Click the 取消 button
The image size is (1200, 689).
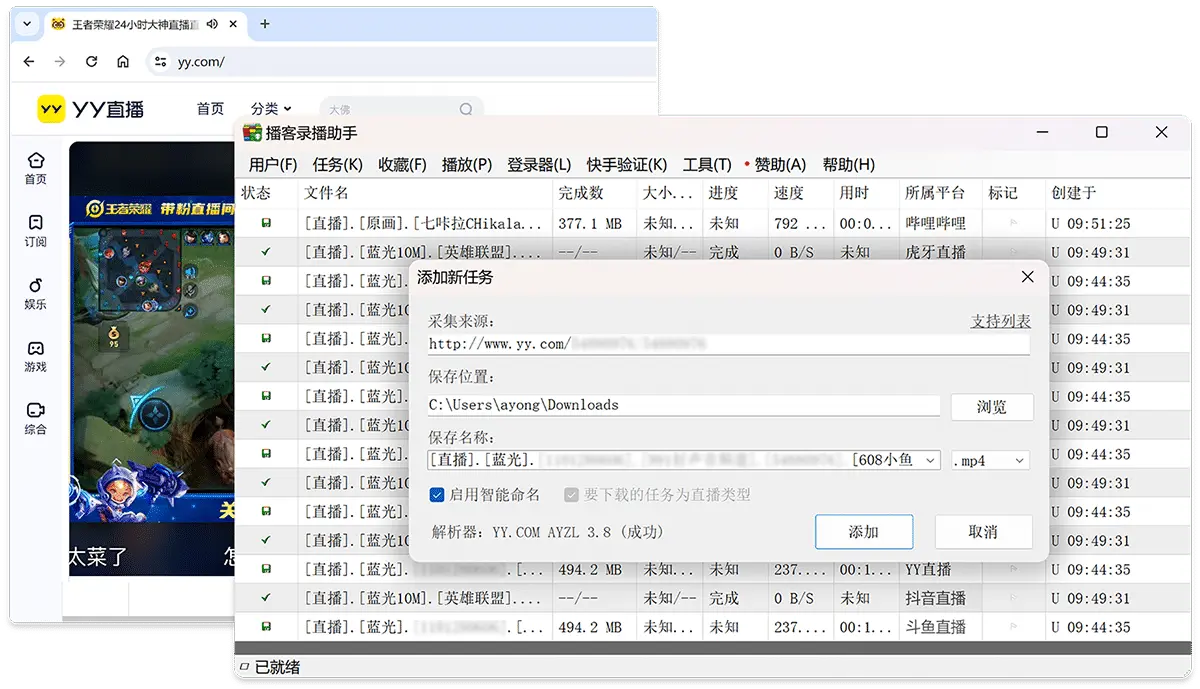(983, 532)
